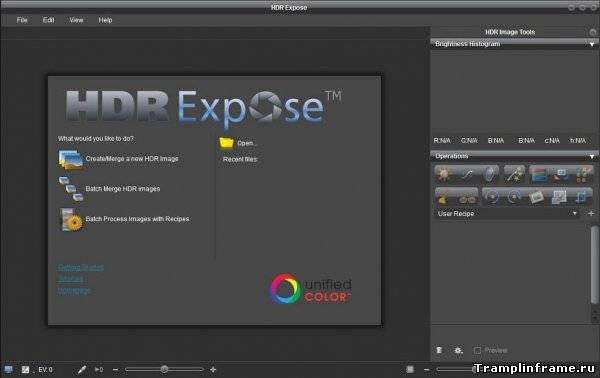Open the Getting Started link
The image size is (600, 378).
click(x=81, y=267)
